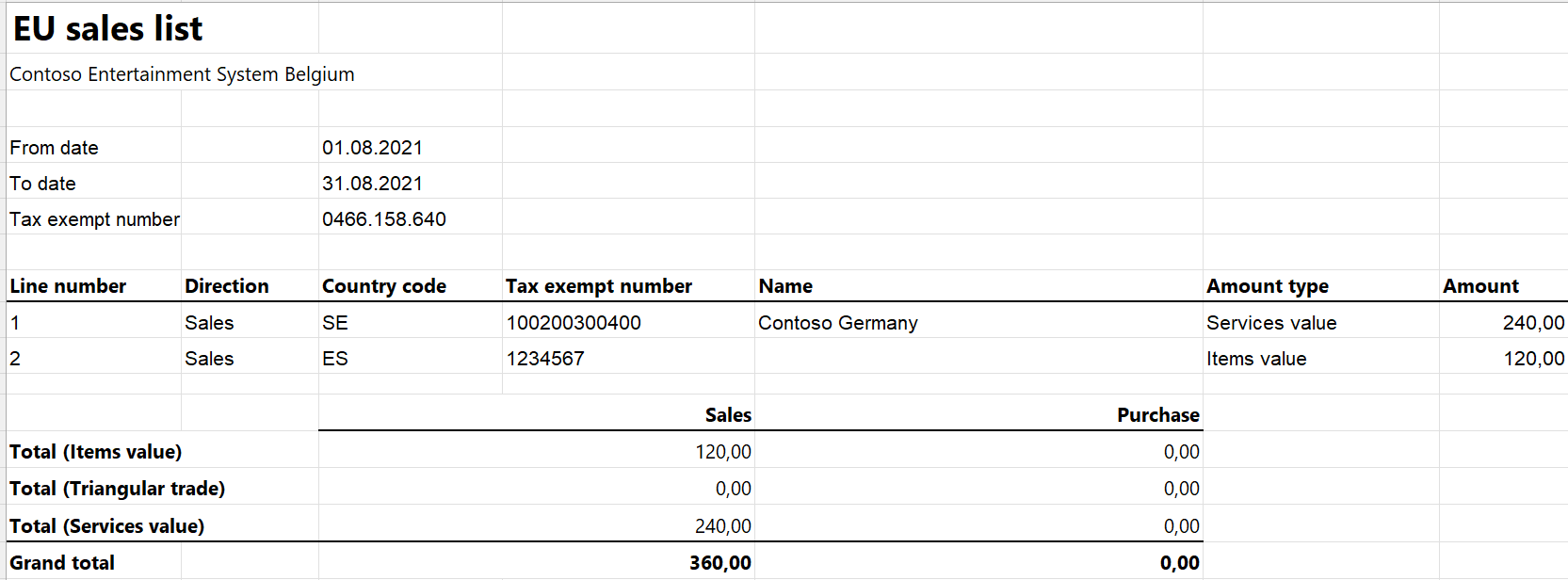1568x580 pixels.
Task: Click the 'Total (Triangular trade)' row label
Action: (117, 489)
